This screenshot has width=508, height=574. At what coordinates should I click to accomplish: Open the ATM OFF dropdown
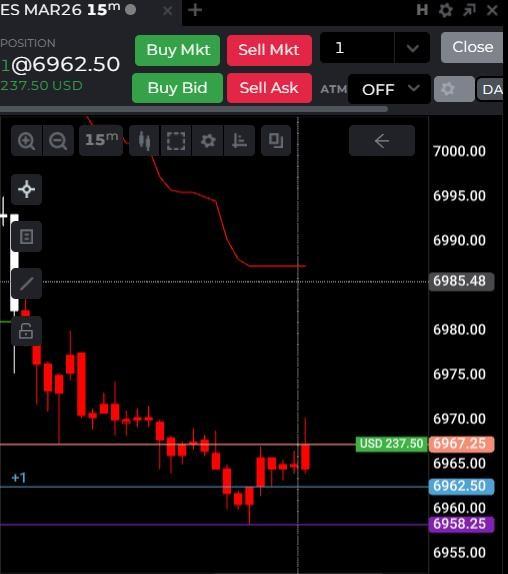point(389,89)
